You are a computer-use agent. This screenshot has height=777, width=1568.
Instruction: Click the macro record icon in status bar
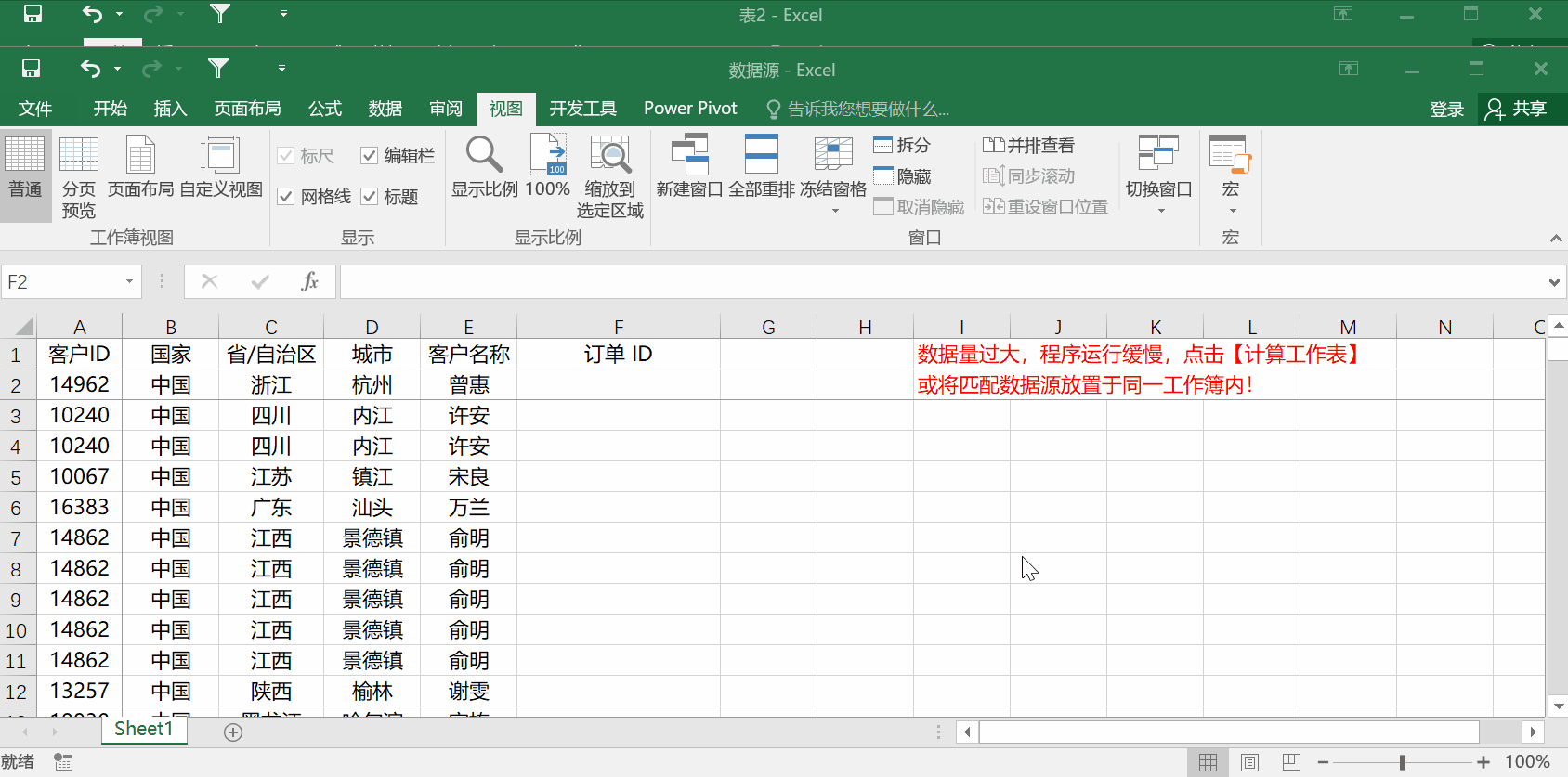point(63,762)
